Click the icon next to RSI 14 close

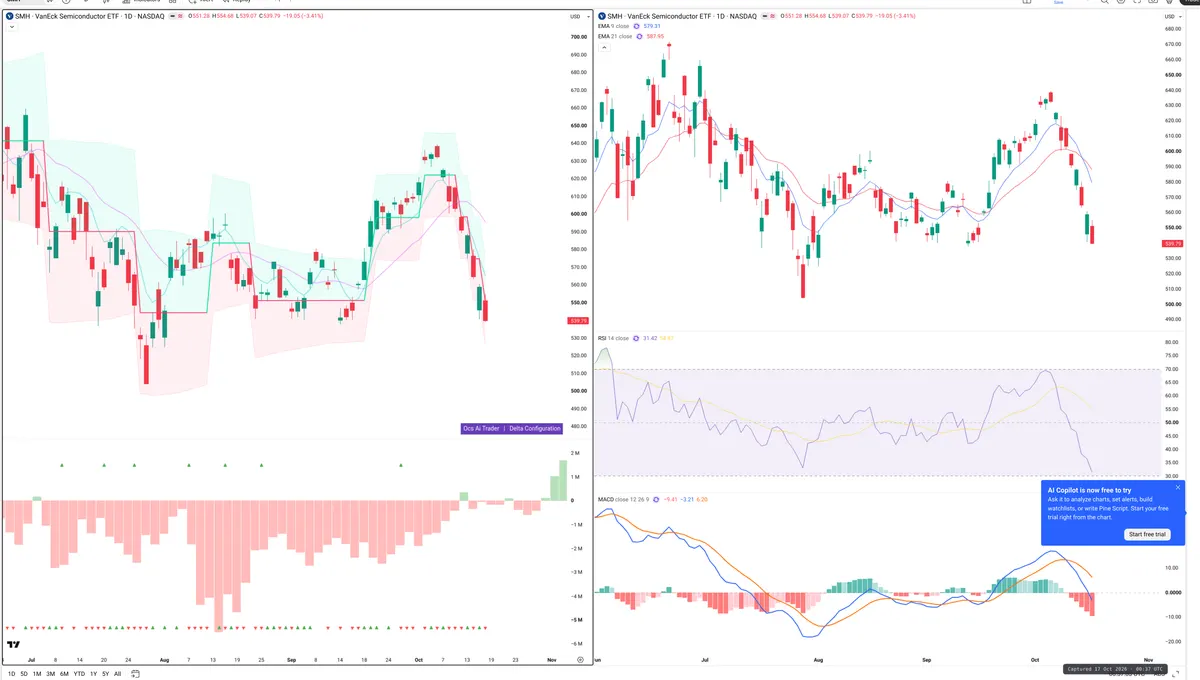point(636,339)
